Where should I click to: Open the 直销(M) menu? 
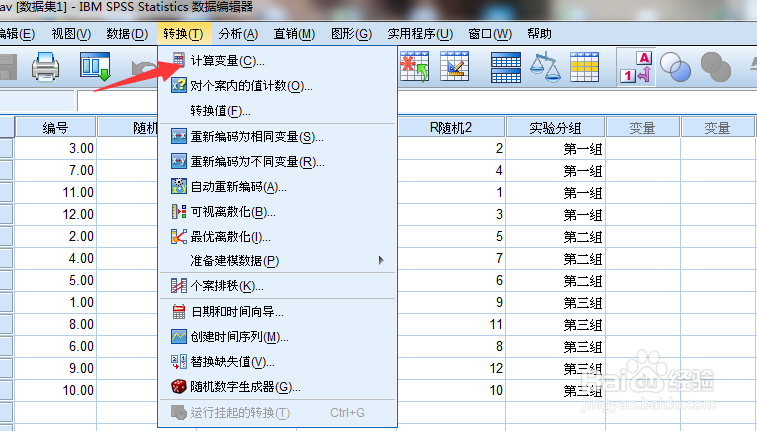pyautogui.click(x=294, y=34)
